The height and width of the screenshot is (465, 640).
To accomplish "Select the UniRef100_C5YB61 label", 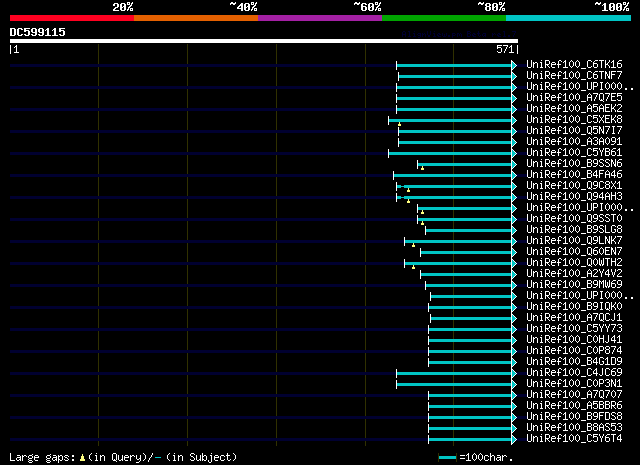I will [x=574, y=153].
